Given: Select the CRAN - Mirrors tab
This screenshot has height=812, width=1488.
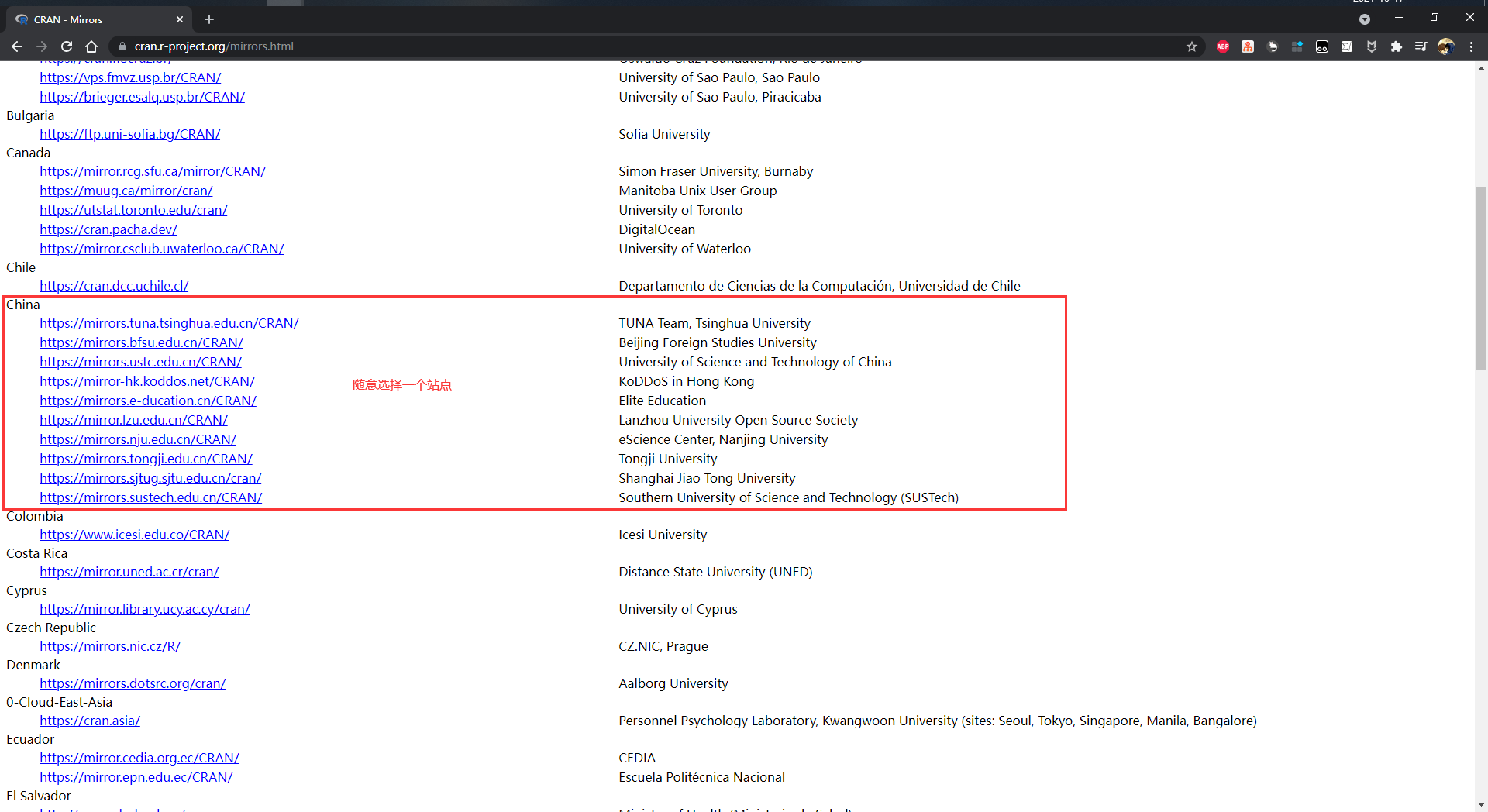Looking at the screenshot, I should (x=85, y=19).
